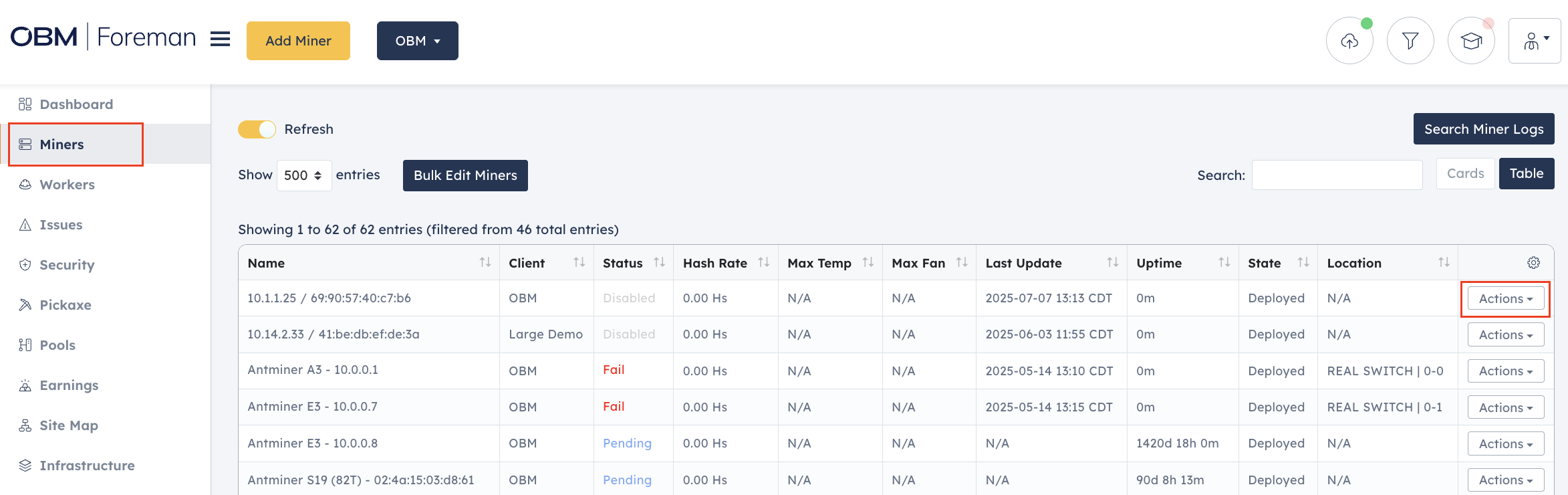Open the graduation cap tutorials icon
The image size is (1568, 495).
pyautogui.click(x=1471, y=41)
